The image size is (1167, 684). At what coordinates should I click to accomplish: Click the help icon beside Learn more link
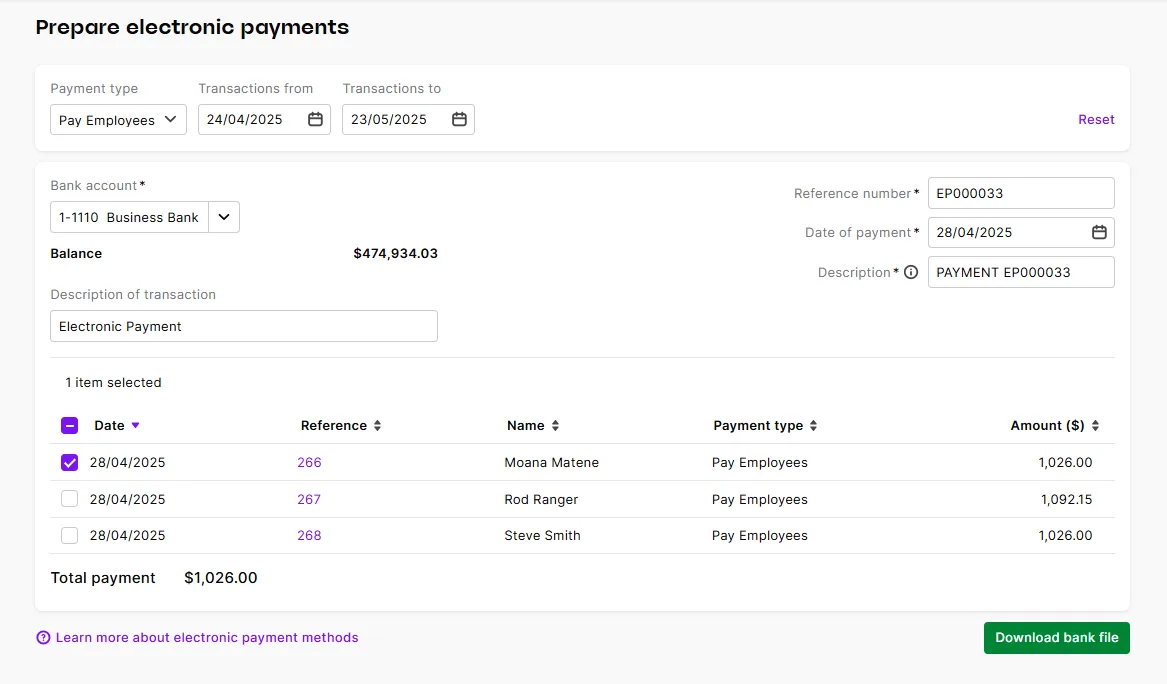point(43,637)
